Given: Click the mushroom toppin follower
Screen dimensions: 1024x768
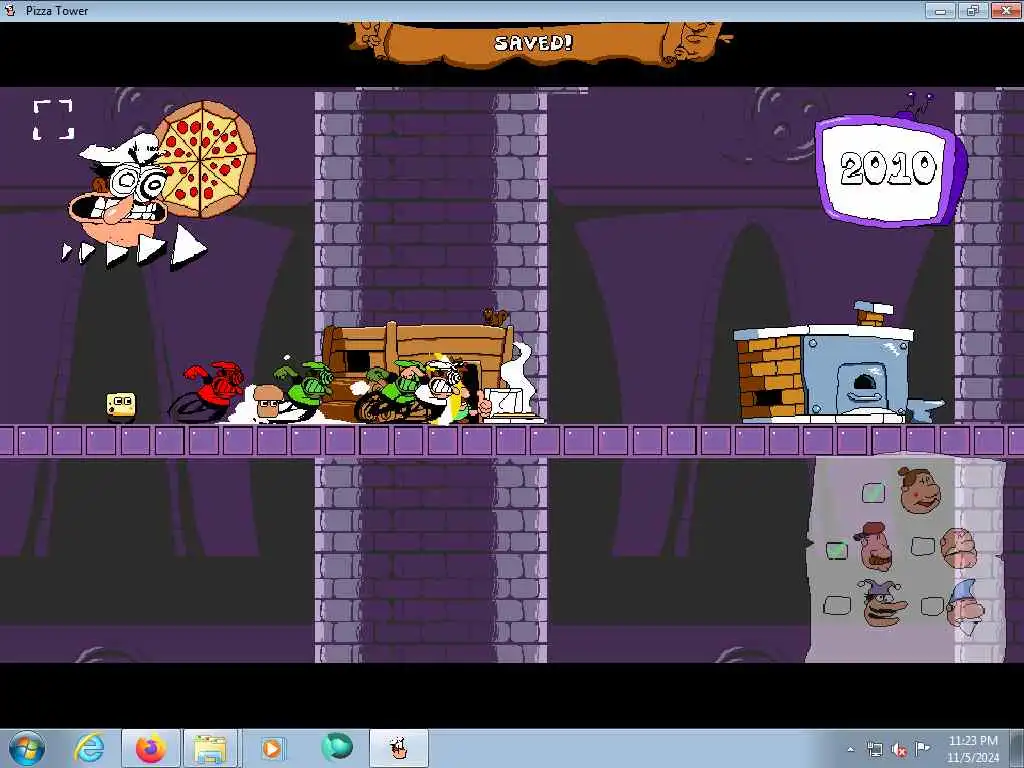Looking at the screenshot, I should pyautogui.click(x=268, y=402).
